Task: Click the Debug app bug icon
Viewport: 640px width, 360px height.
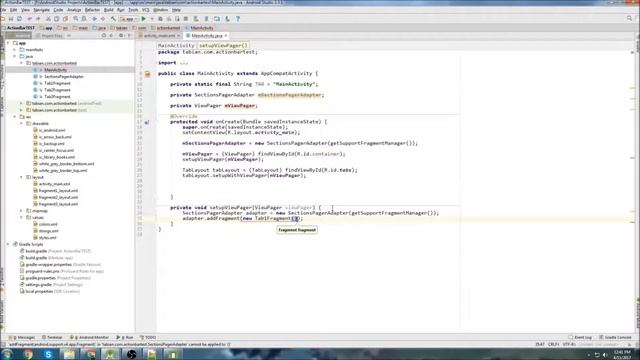Action: (x=160, y=19)
